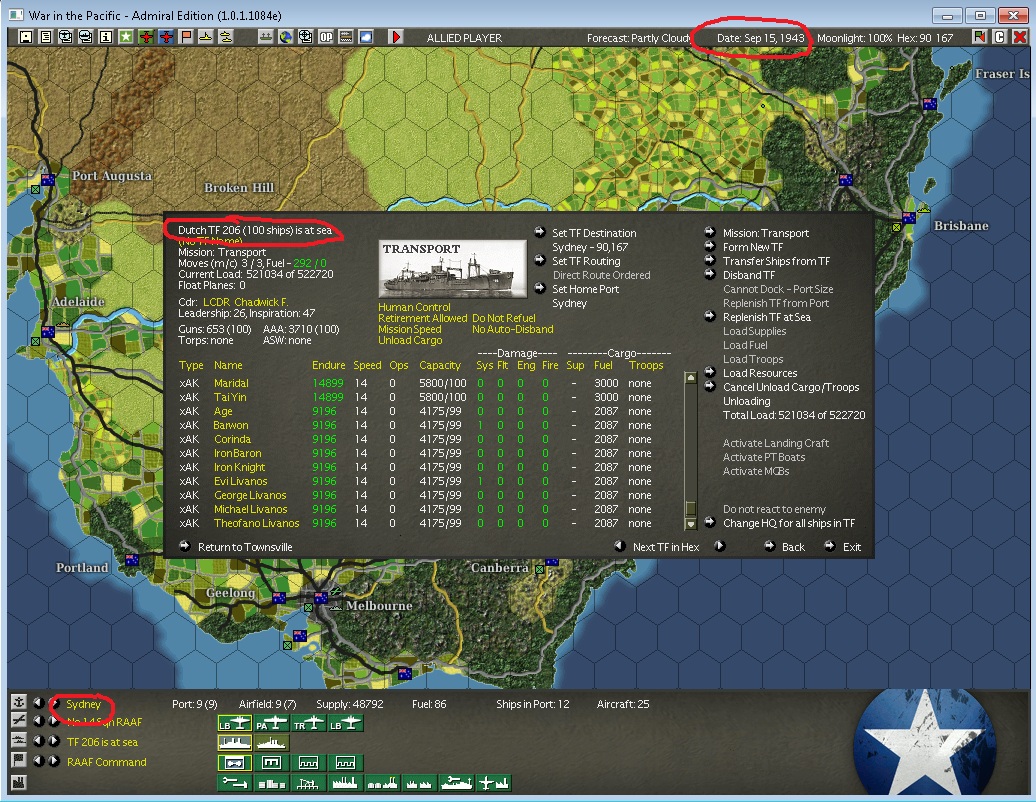Click the first LB aircraft unit icon
Viewport: 1036px width, 802px height.
click(235, 723)
